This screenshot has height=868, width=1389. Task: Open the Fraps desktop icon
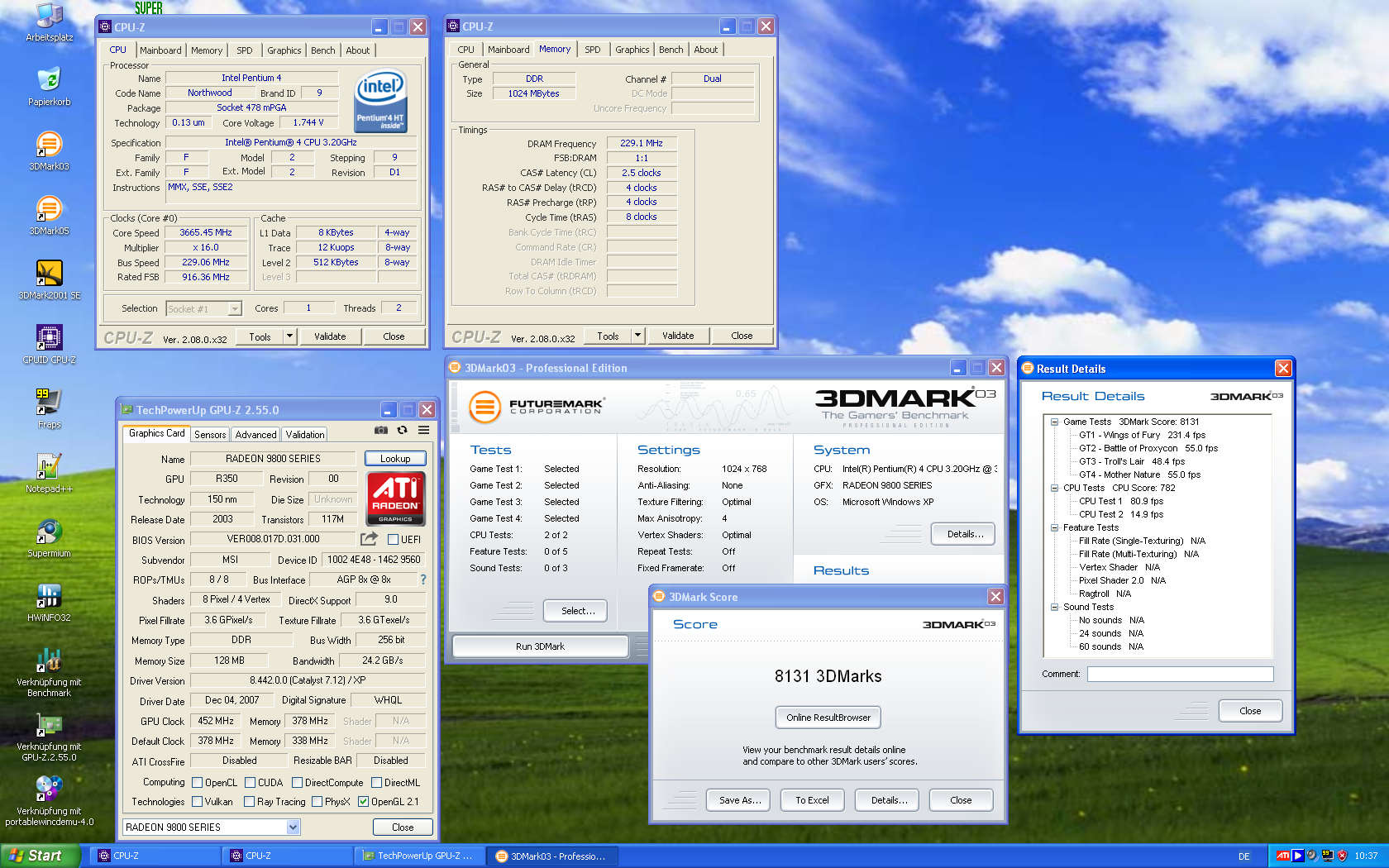pyautogui.click(x=49, y=409)
